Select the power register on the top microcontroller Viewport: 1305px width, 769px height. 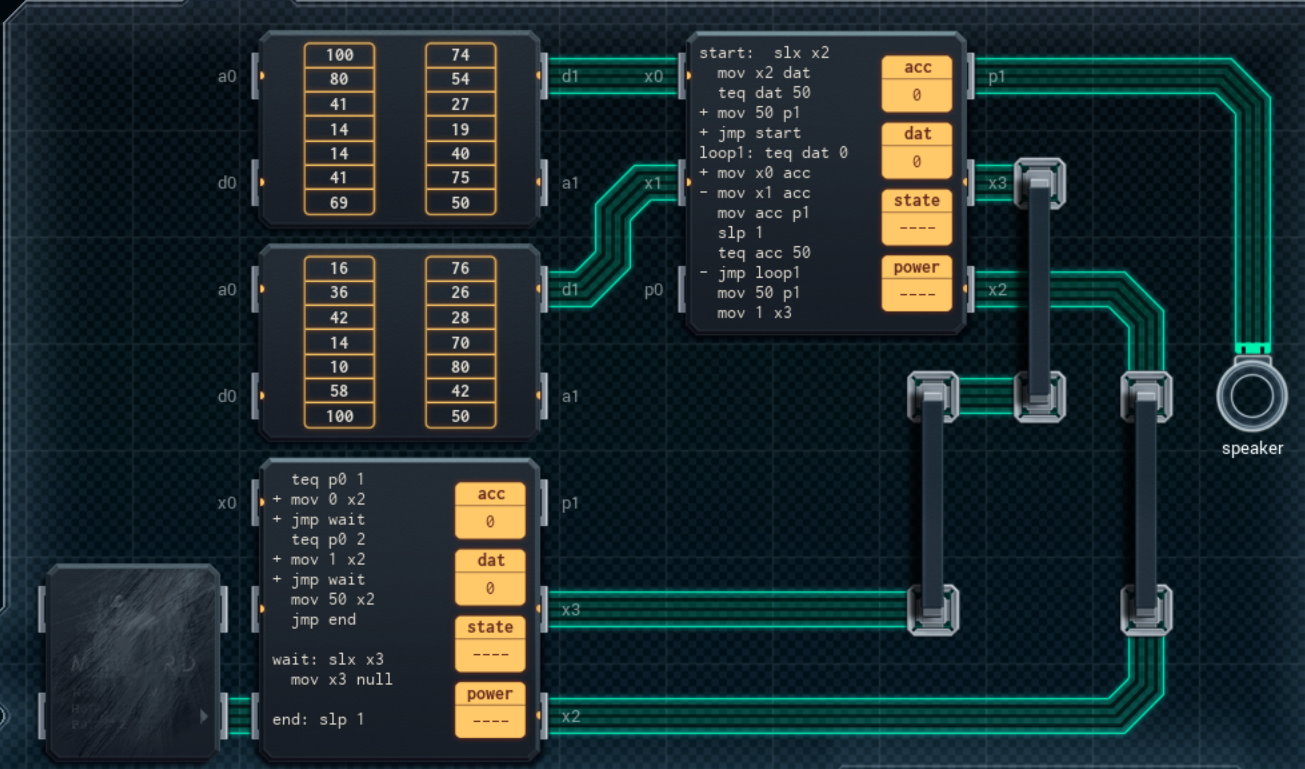[x=917, y=283]
